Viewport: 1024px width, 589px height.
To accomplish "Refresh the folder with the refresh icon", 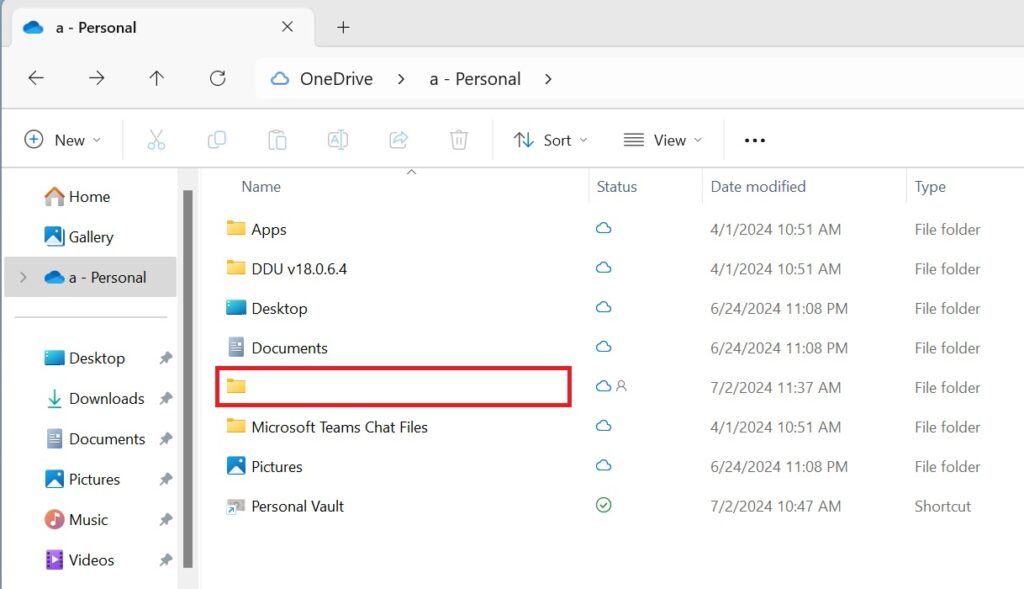I will tap(218, 78).
